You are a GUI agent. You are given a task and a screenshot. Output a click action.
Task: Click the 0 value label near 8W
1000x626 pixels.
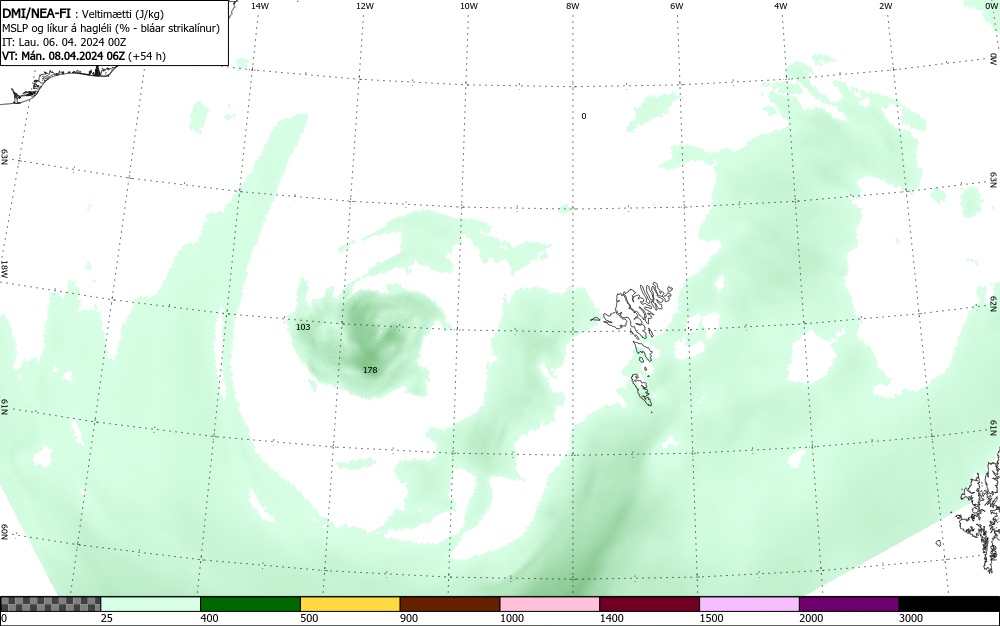(584, 116)
